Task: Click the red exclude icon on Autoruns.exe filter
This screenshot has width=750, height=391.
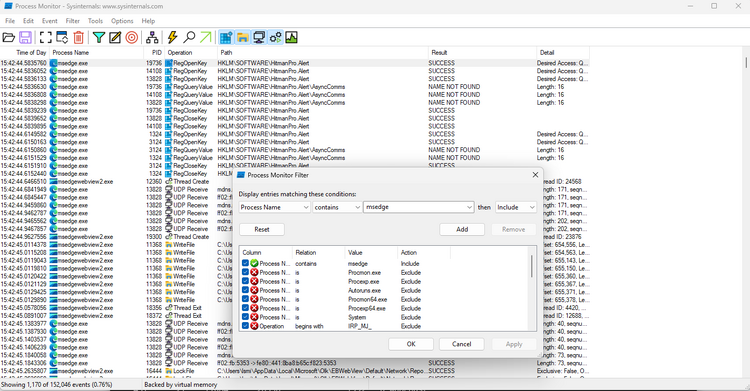Action: tap(254, 290)
